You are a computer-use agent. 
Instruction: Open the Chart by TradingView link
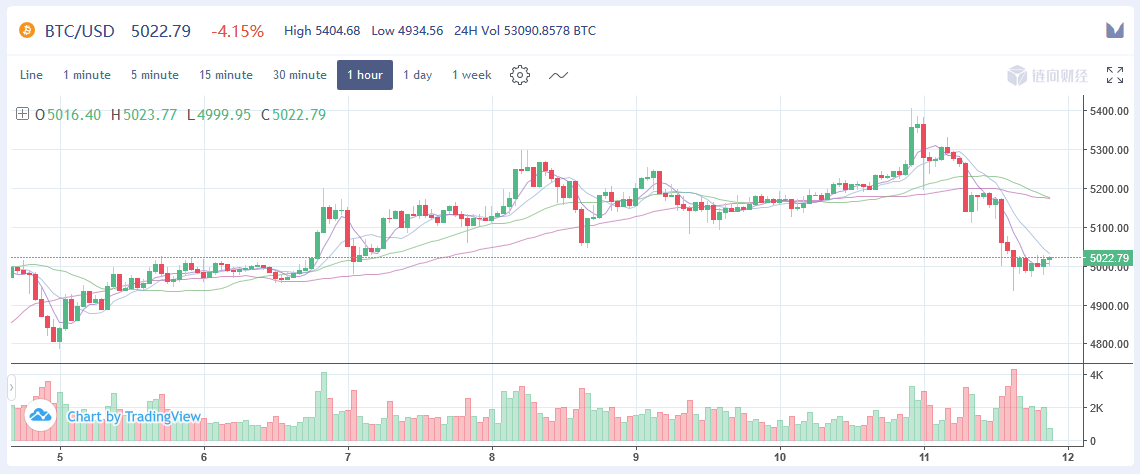point(134,416)
